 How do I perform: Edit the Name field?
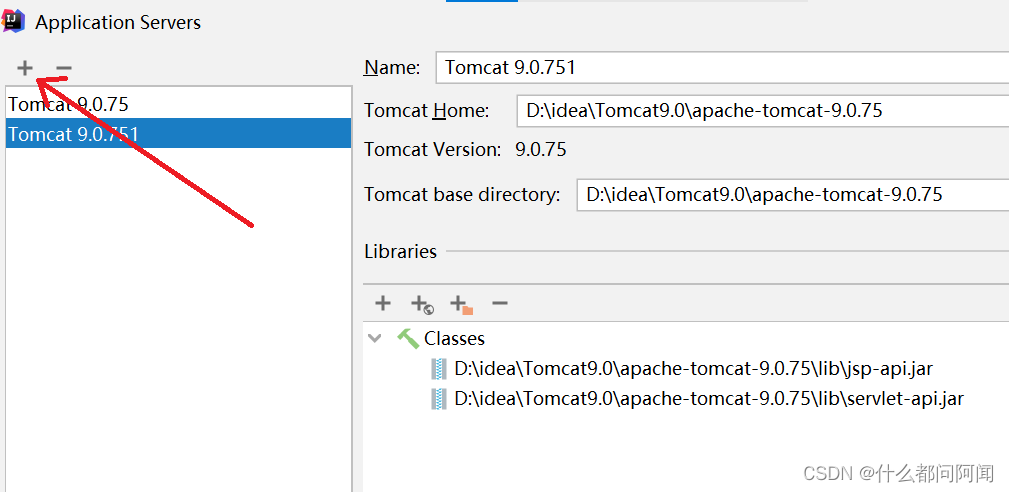point(722,68)
